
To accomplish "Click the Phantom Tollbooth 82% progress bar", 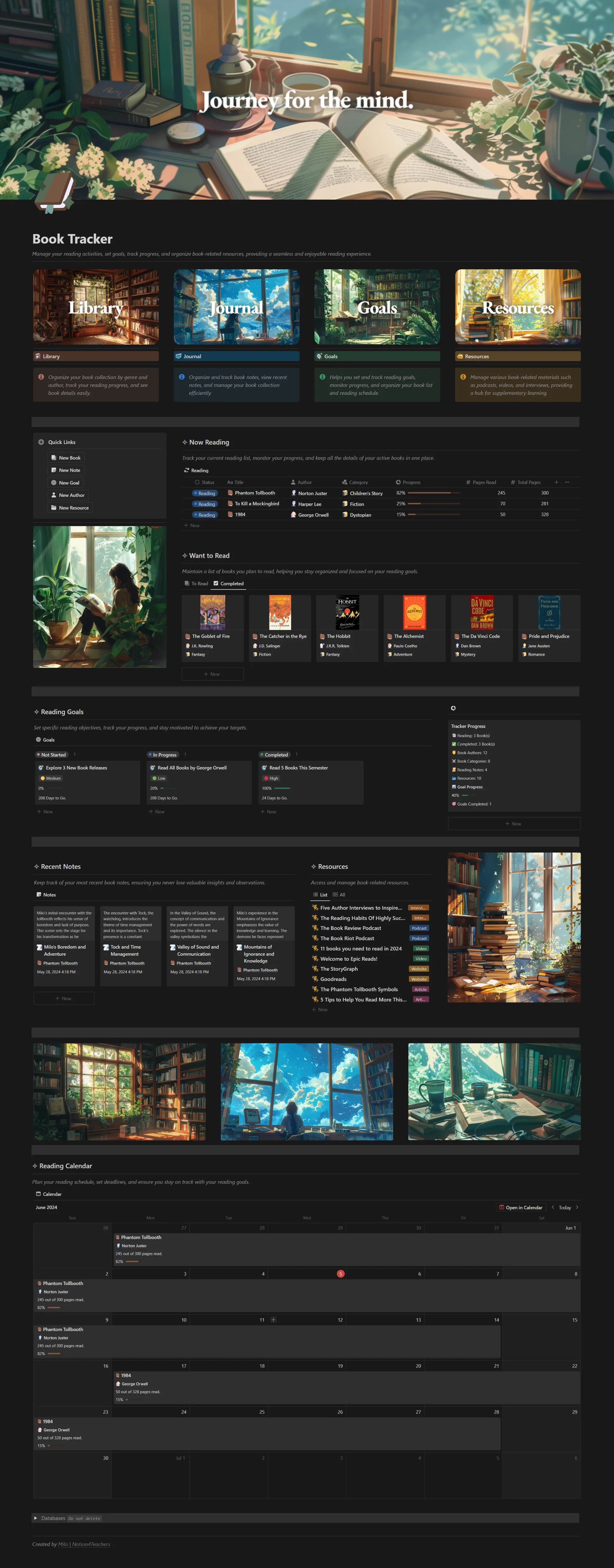I will click(x=433, y=493).
